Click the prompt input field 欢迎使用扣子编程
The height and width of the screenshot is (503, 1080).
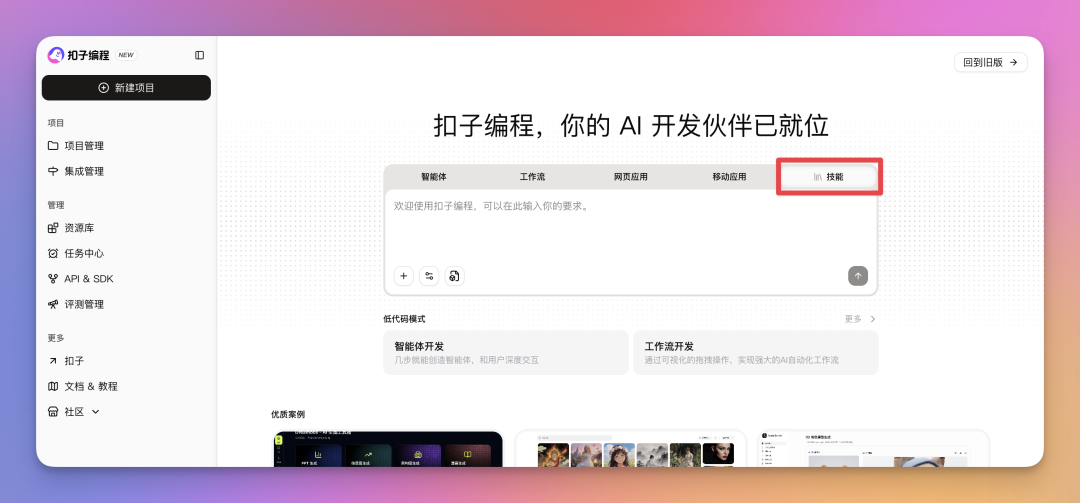click(x=631, y=226)
